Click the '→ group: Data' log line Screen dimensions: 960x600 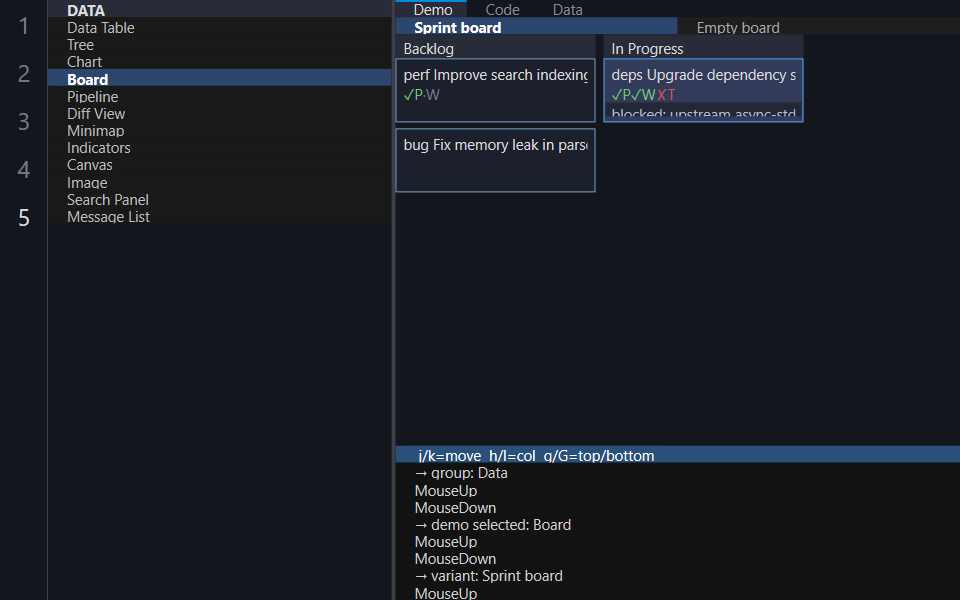(x=461, y=473)
